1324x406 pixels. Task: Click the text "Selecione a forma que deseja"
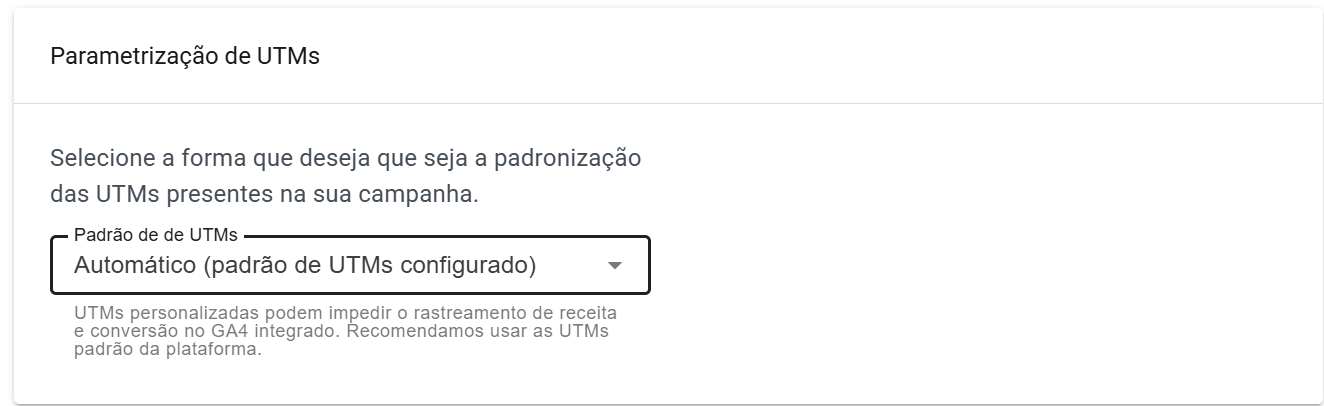tap(190, 158)
